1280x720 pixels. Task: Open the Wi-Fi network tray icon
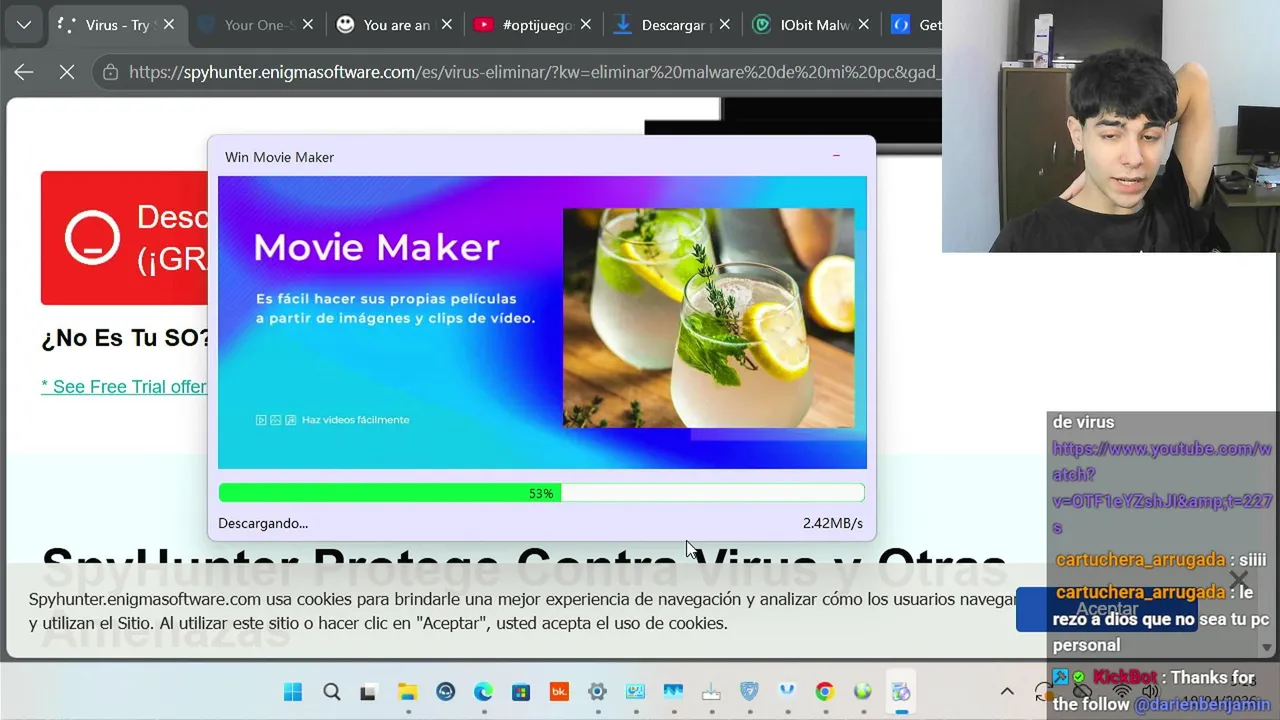click(x=1122, y=691)
